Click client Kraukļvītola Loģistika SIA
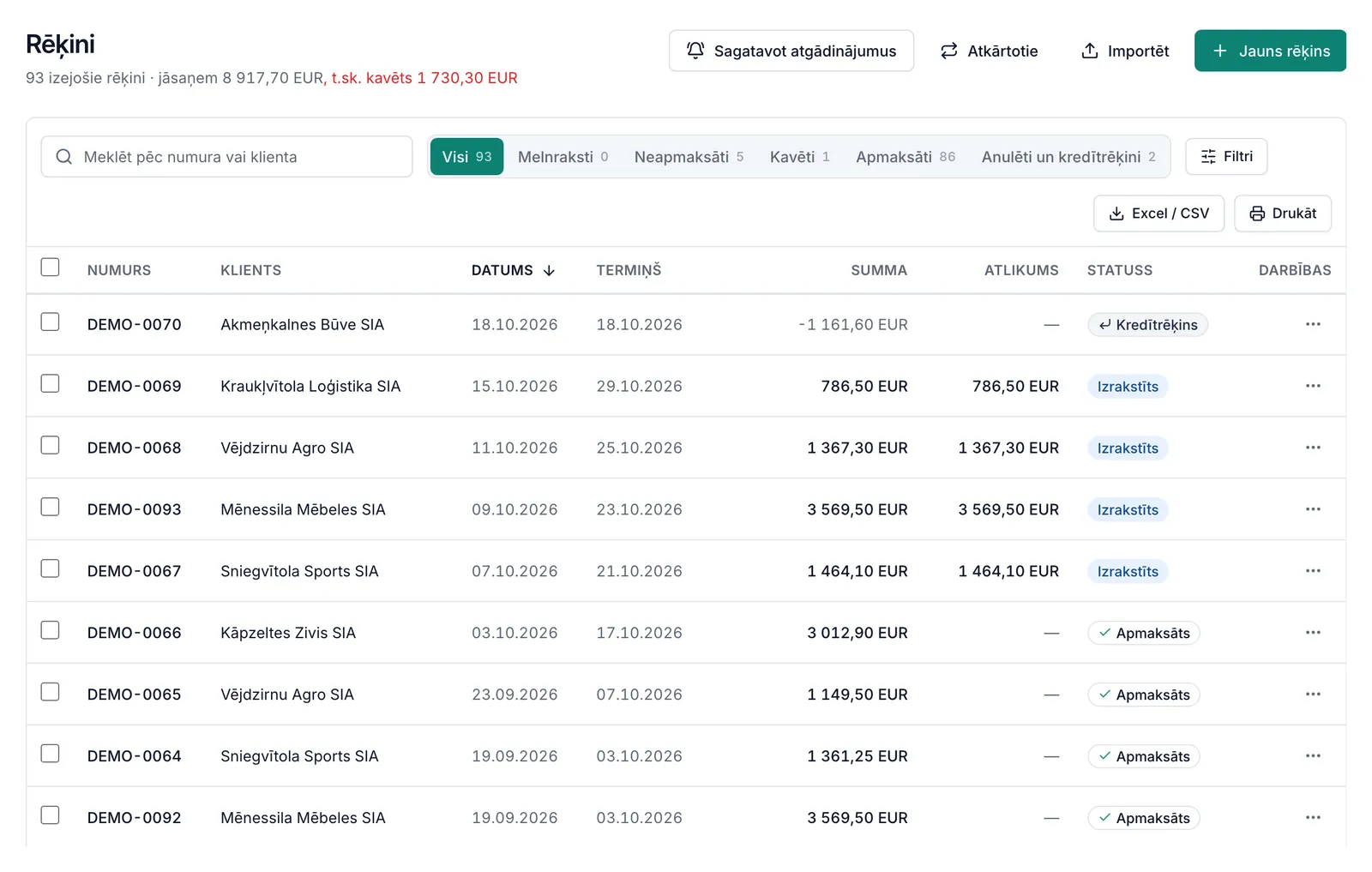Screen dimensions: 1372x872 click(310, 386)
